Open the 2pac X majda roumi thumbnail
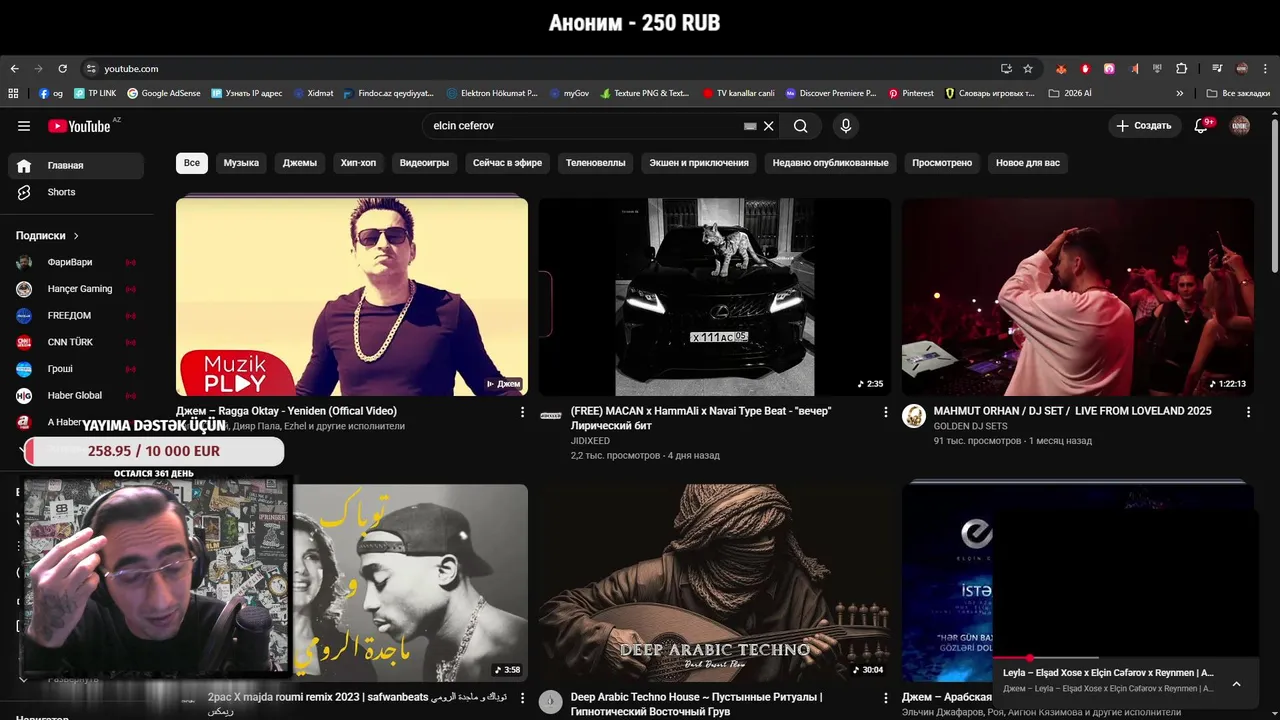The image size is (1280, 720). (x=410, y=583)
